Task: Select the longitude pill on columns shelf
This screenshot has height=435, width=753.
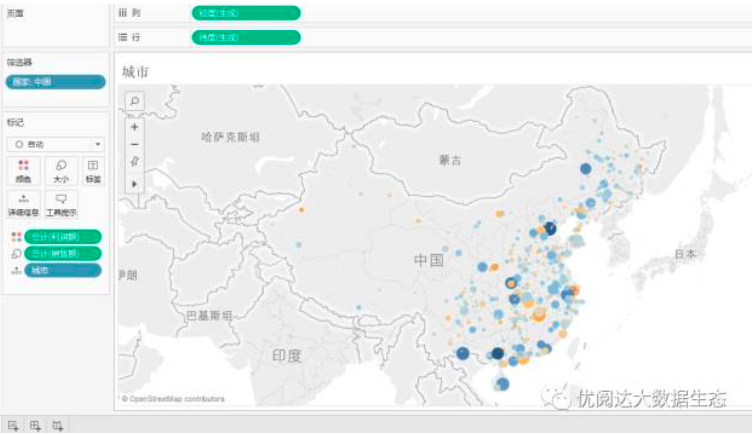Action: (x=246, y=13)
